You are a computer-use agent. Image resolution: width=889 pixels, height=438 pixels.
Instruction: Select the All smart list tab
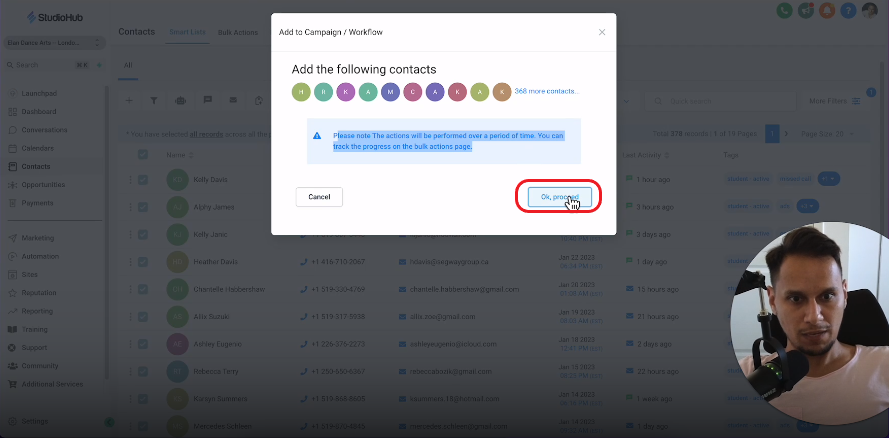coord(128,65)
